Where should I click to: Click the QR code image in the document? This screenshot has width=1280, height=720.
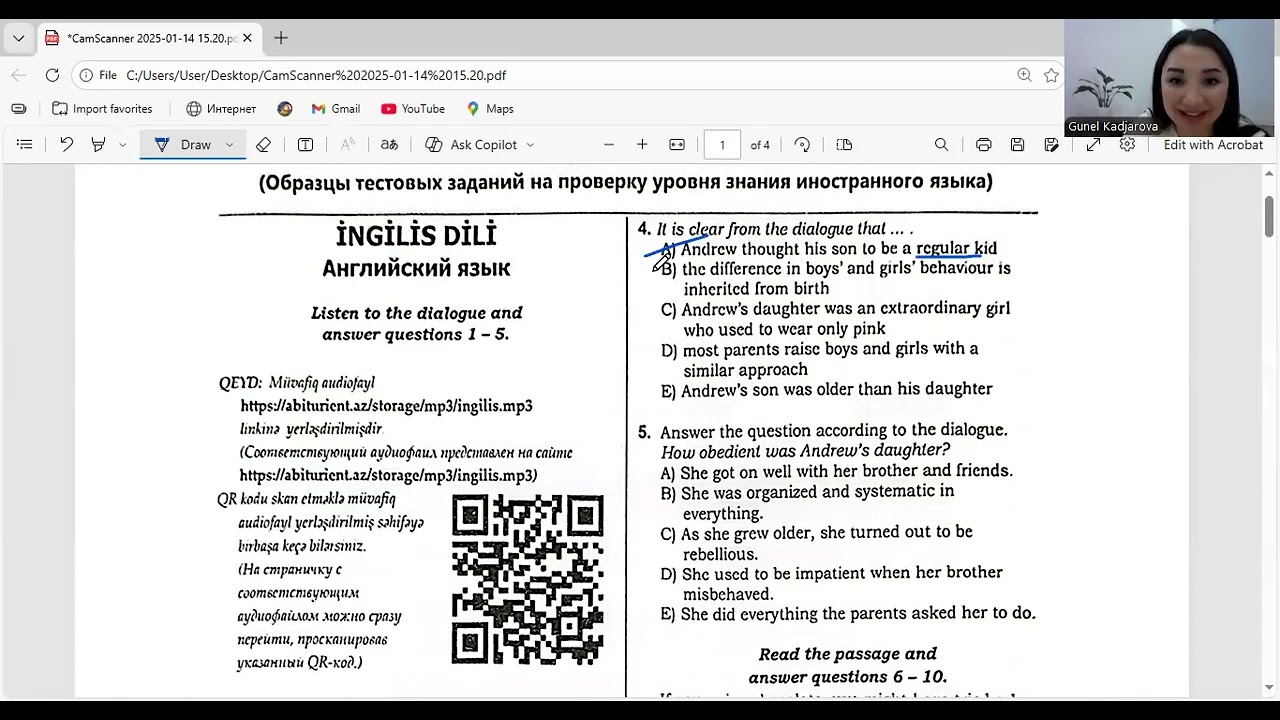tap(528, 580)
